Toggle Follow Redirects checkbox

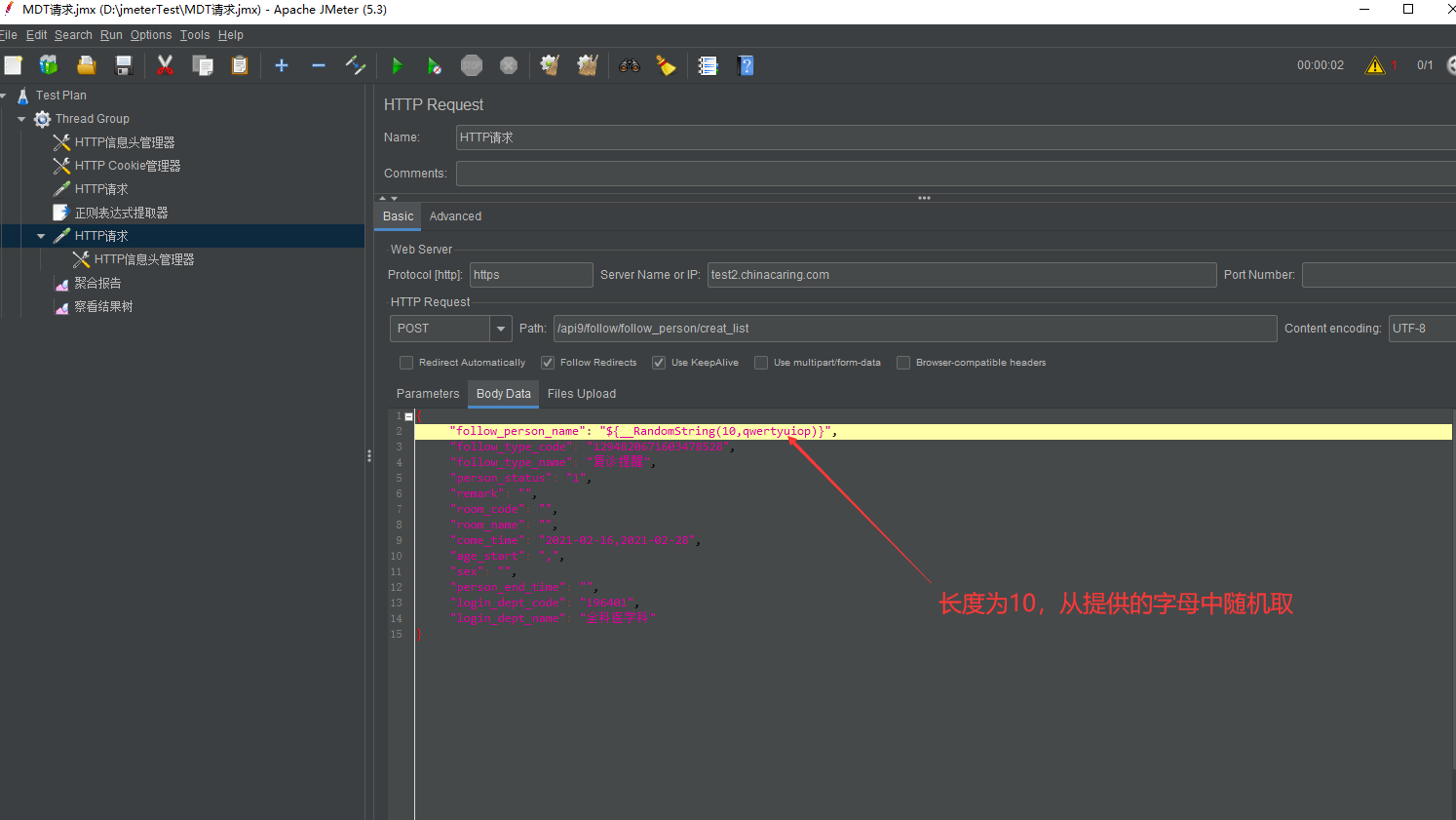[x=548, y=363]
